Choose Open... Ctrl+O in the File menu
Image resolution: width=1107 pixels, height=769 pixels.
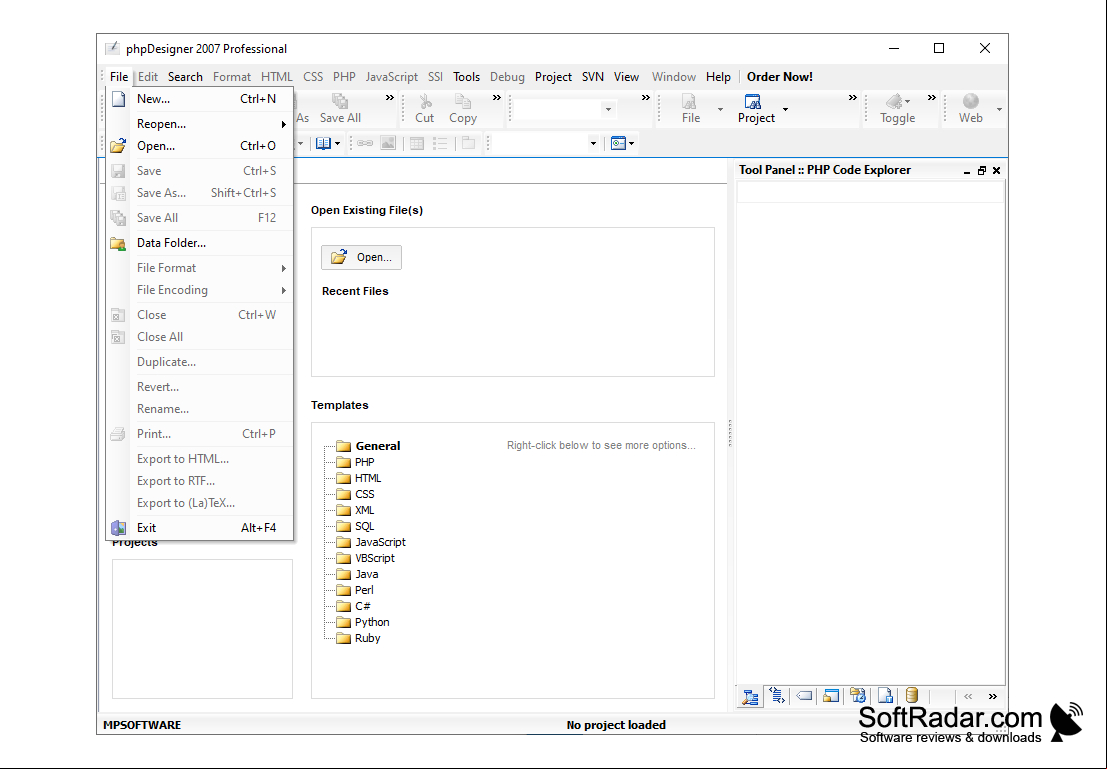(200, 145)
